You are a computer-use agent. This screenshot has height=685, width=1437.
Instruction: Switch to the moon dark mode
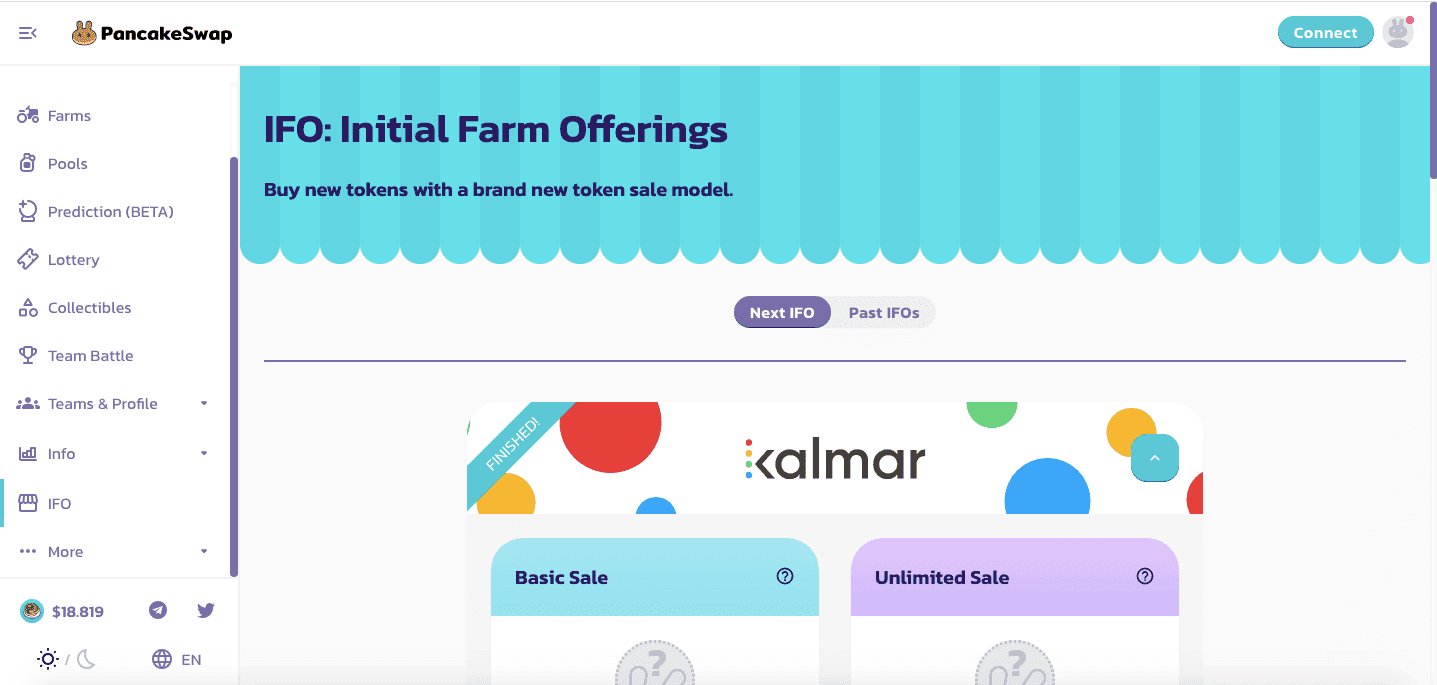coord(87,659)
